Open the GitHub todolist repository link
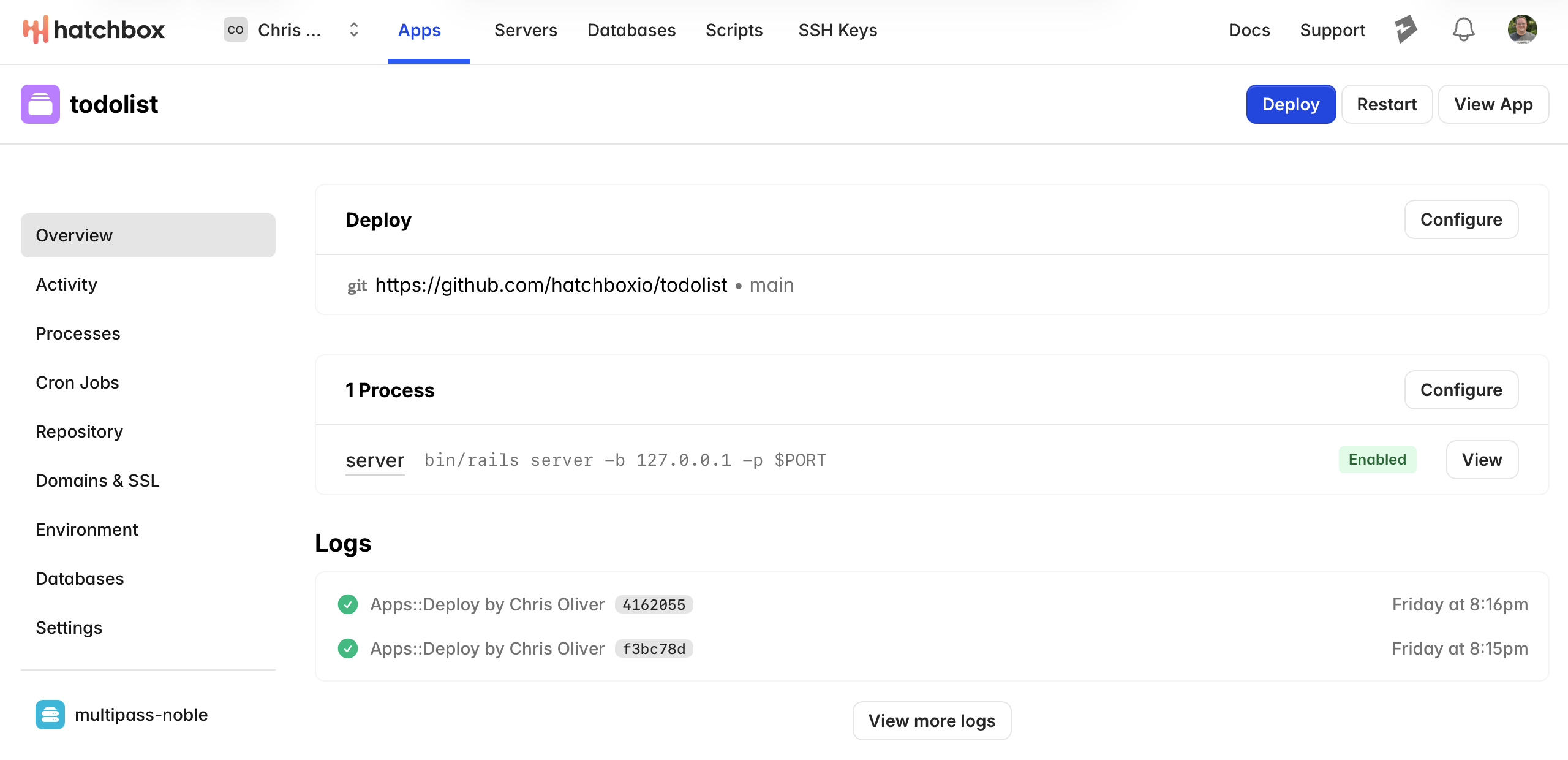 (x=551, y=285)
